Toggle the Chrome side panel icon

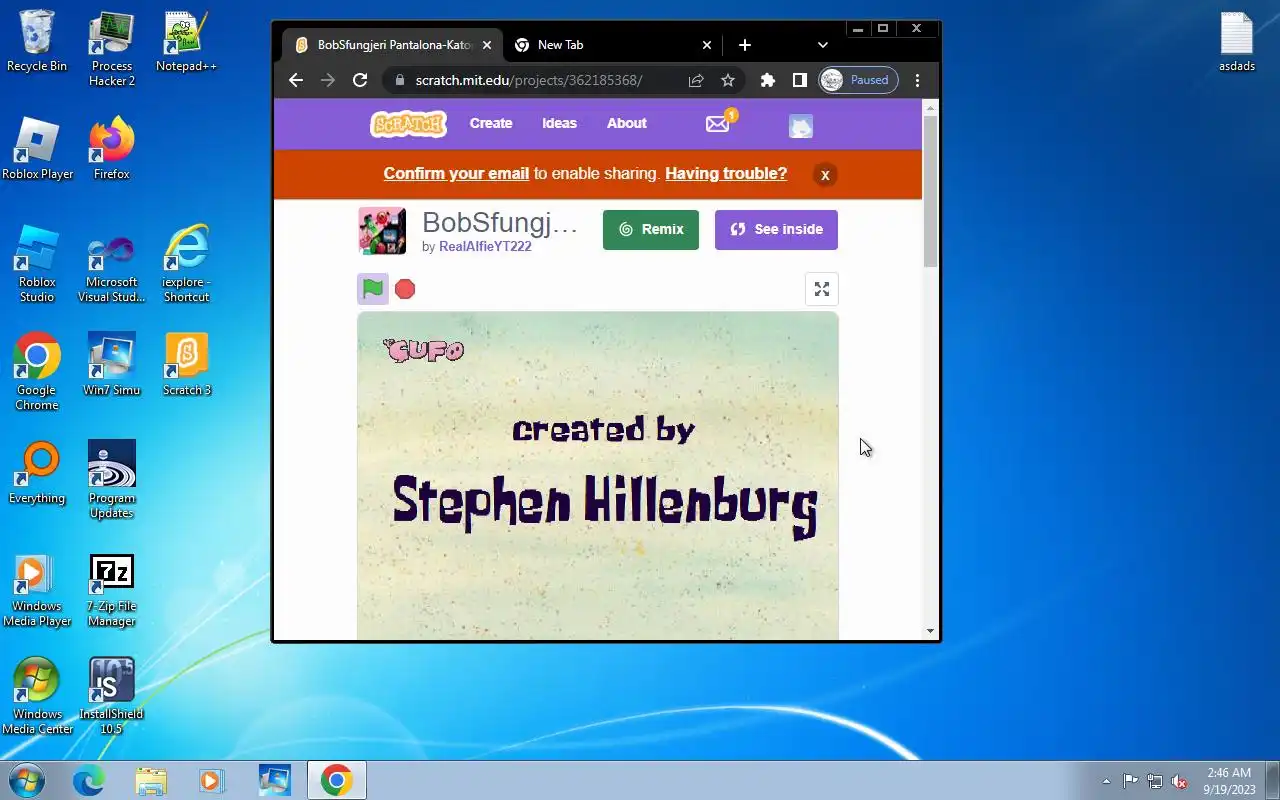point(800,80)
